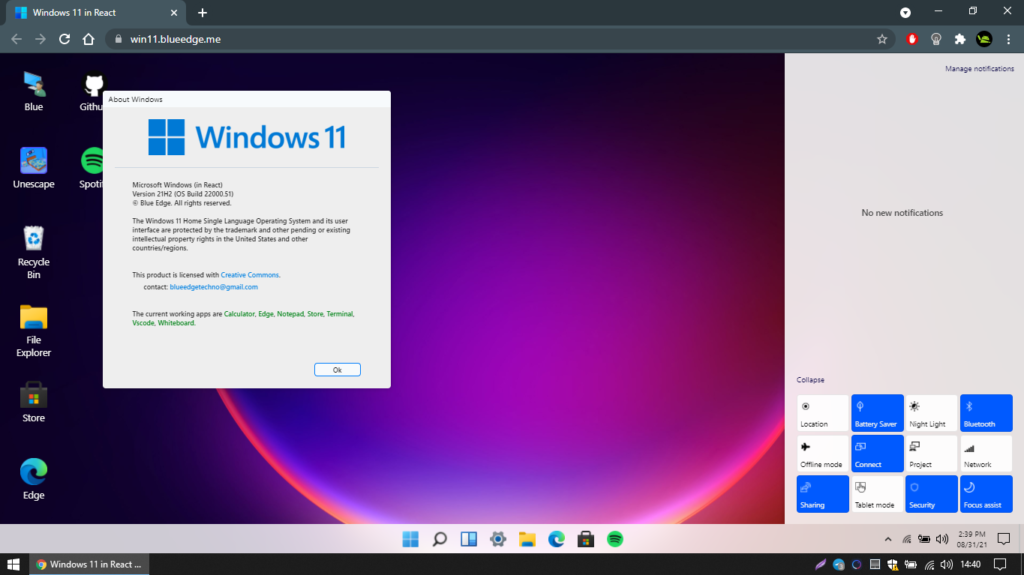Open the Blue desktop icon
The width and height of the screenshot is (1024, 575).
click(x=33, y=91)
